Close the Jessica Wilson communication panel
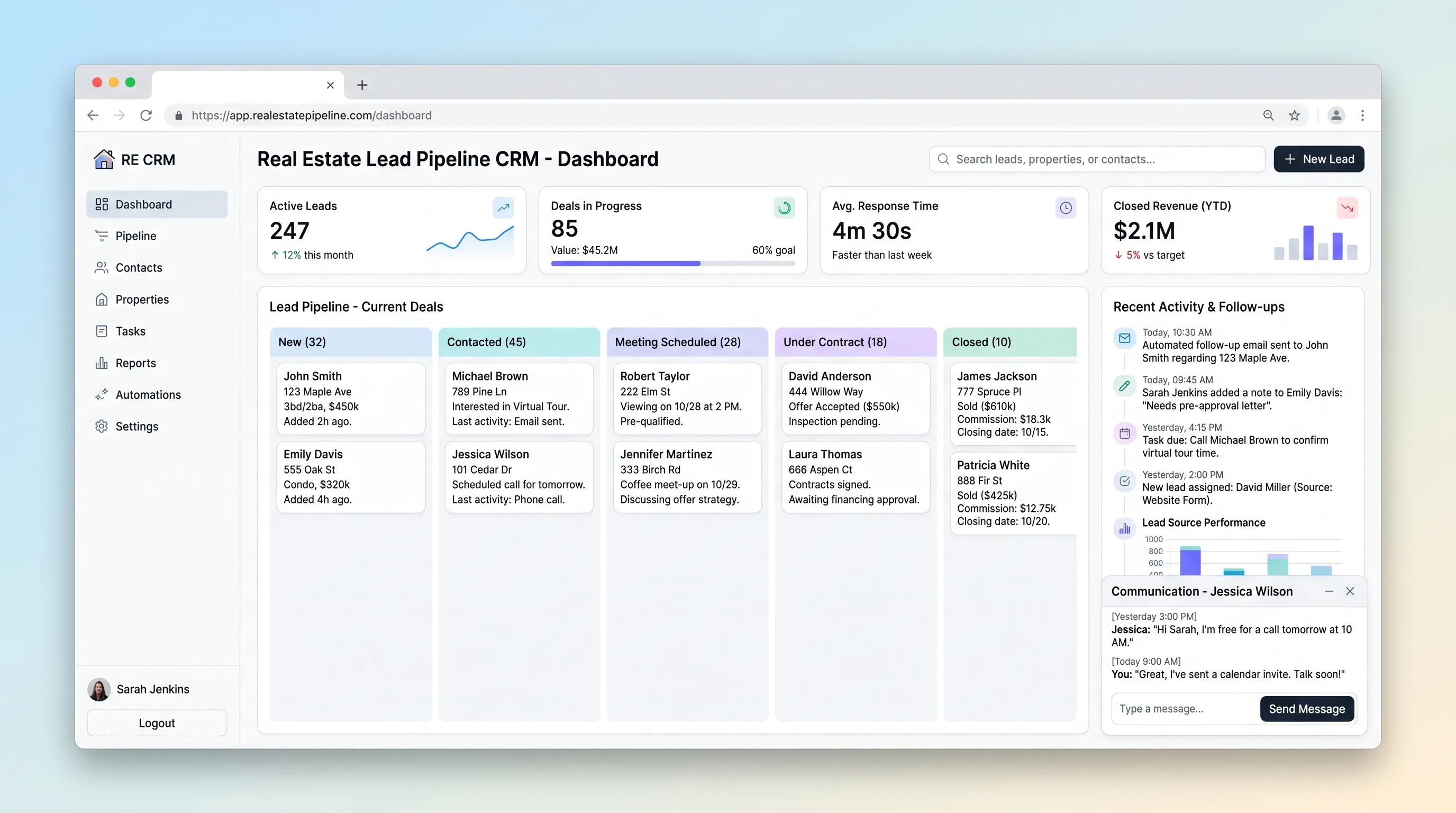 pyautogui.click(x=1350, y=591)
